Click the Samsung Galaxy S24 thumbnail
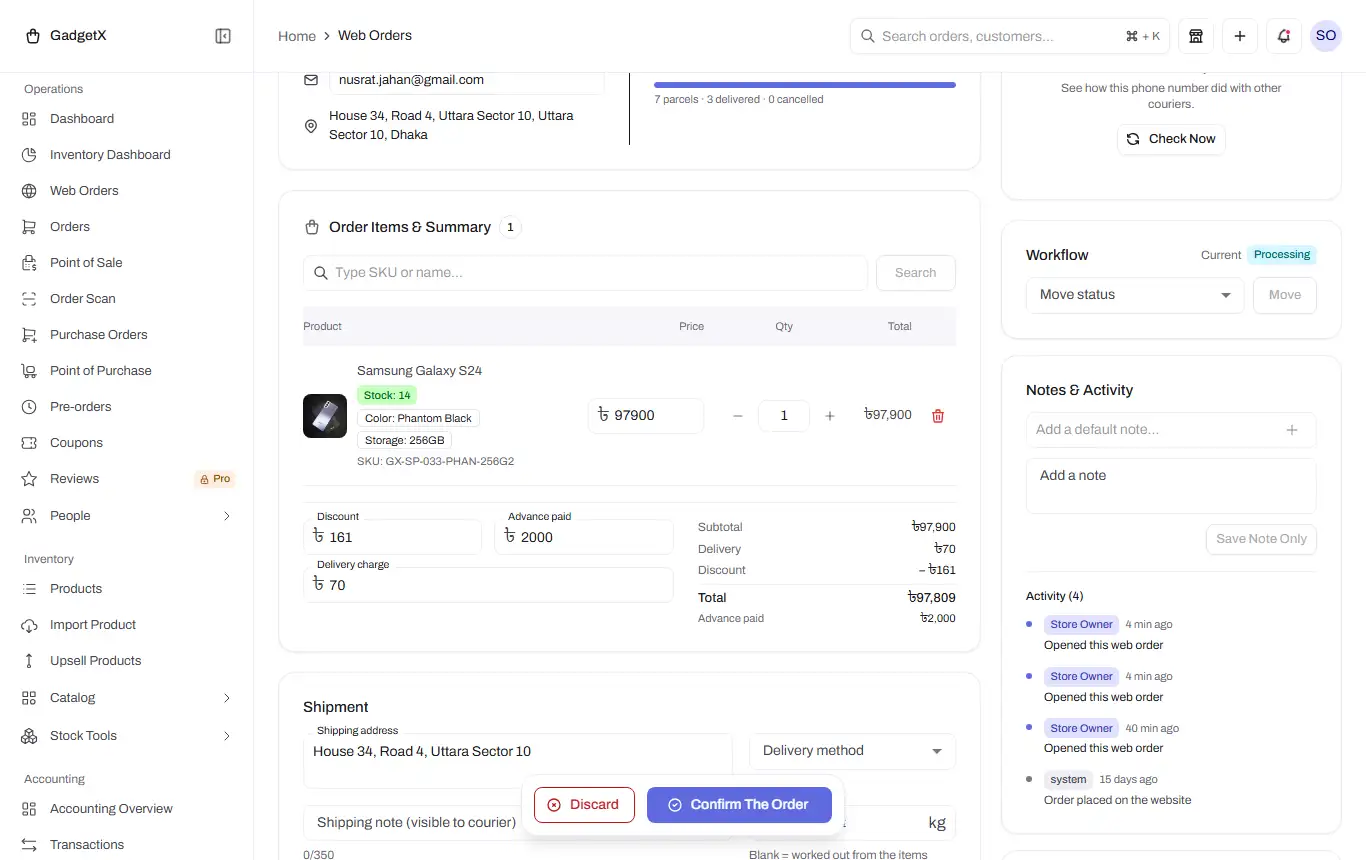This screenshot has width=1366, height=860. (x=325, y=416)
